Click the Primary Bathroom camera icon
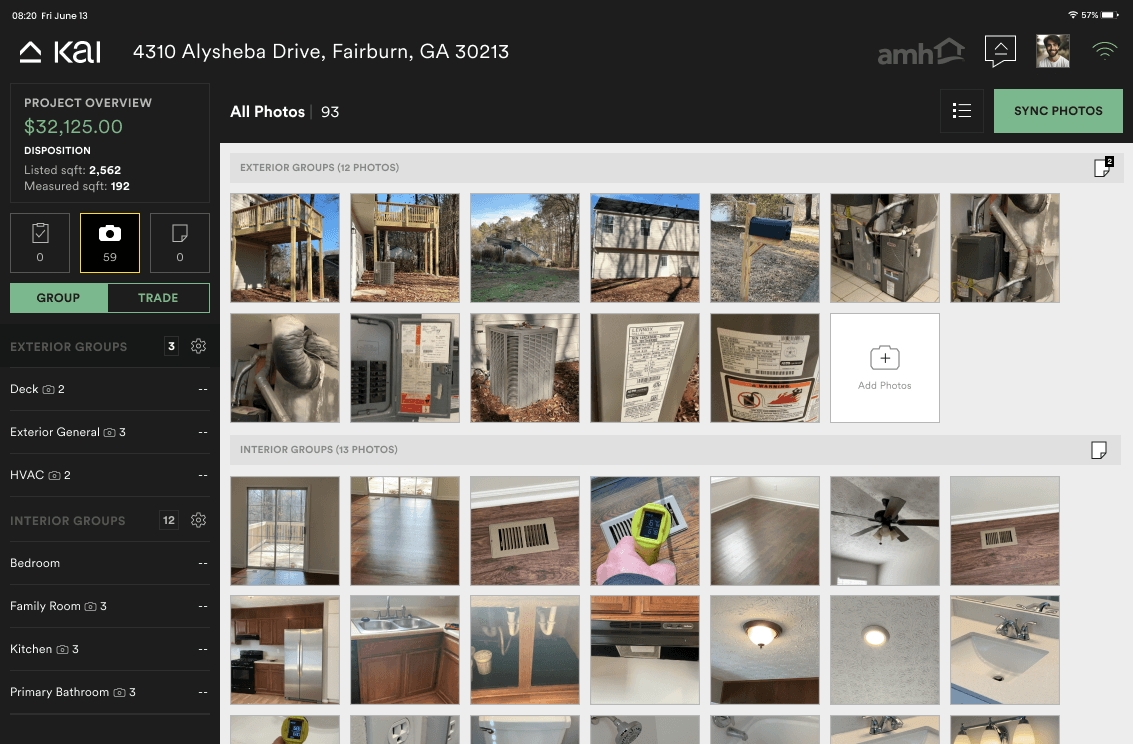Image resolution: width=1133 pixels, height=744 pixels. pyautogui.click(x=119, y=693)
